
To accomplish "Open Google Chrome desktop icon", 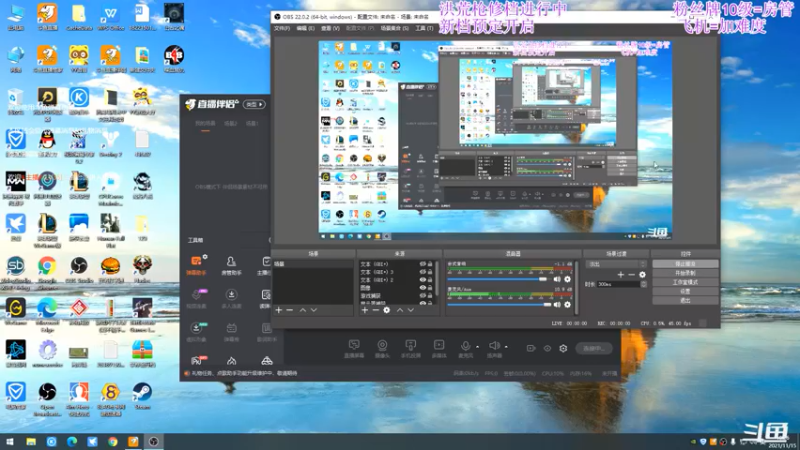I will (x=47, y=270).
